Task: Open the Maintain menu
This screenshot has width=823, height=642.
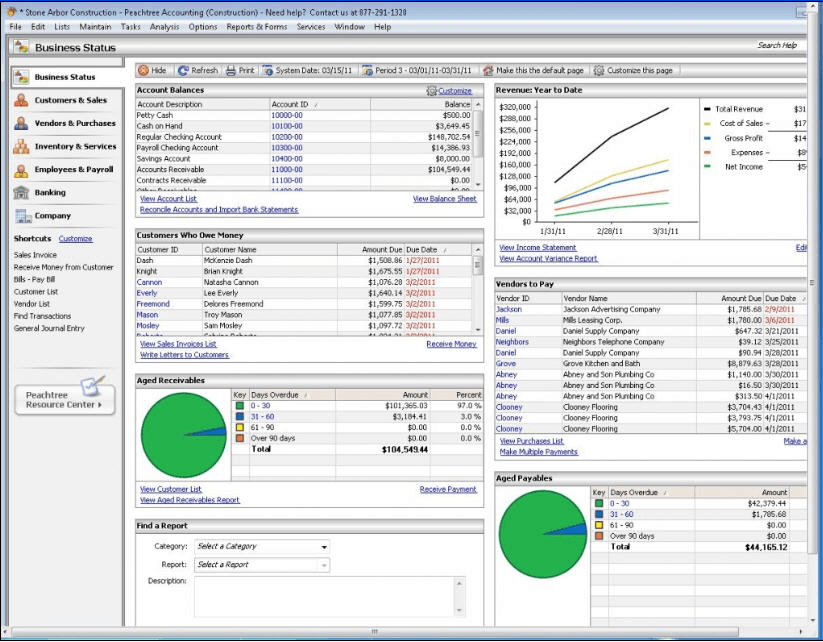Action: point(95,27)
